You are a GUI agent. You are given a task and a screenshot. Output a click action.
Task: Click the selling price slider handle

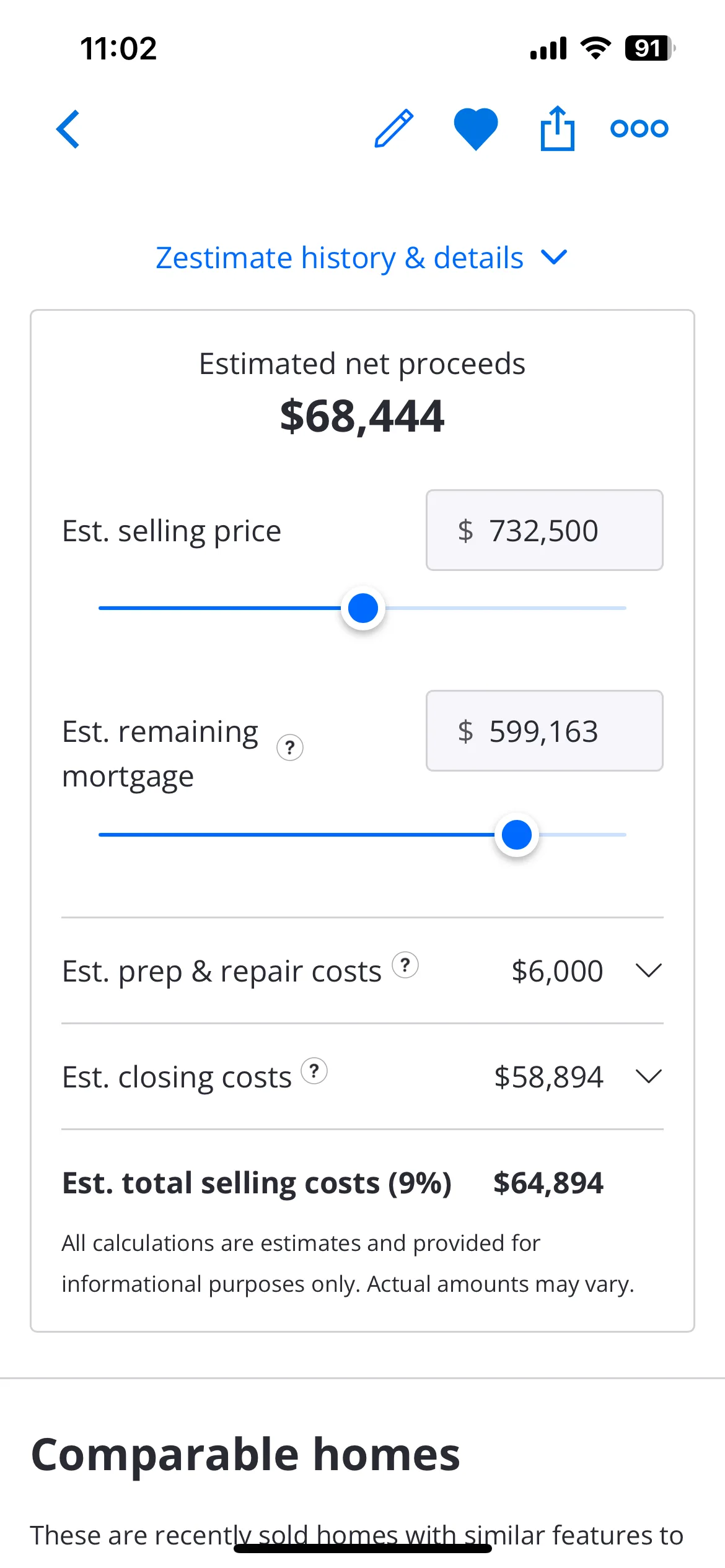pos(363,608)
